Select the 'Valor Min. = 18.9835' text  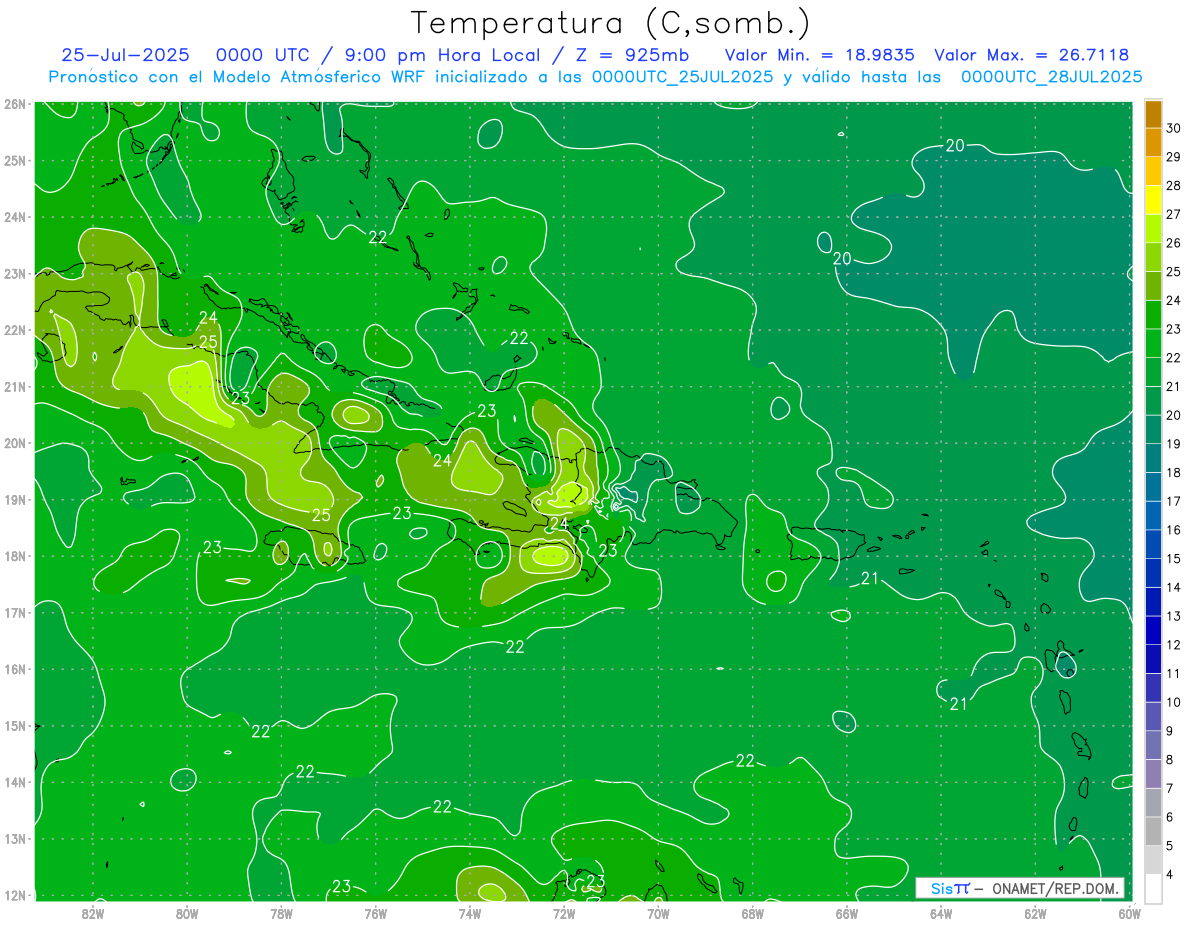[x=820, y=55]
